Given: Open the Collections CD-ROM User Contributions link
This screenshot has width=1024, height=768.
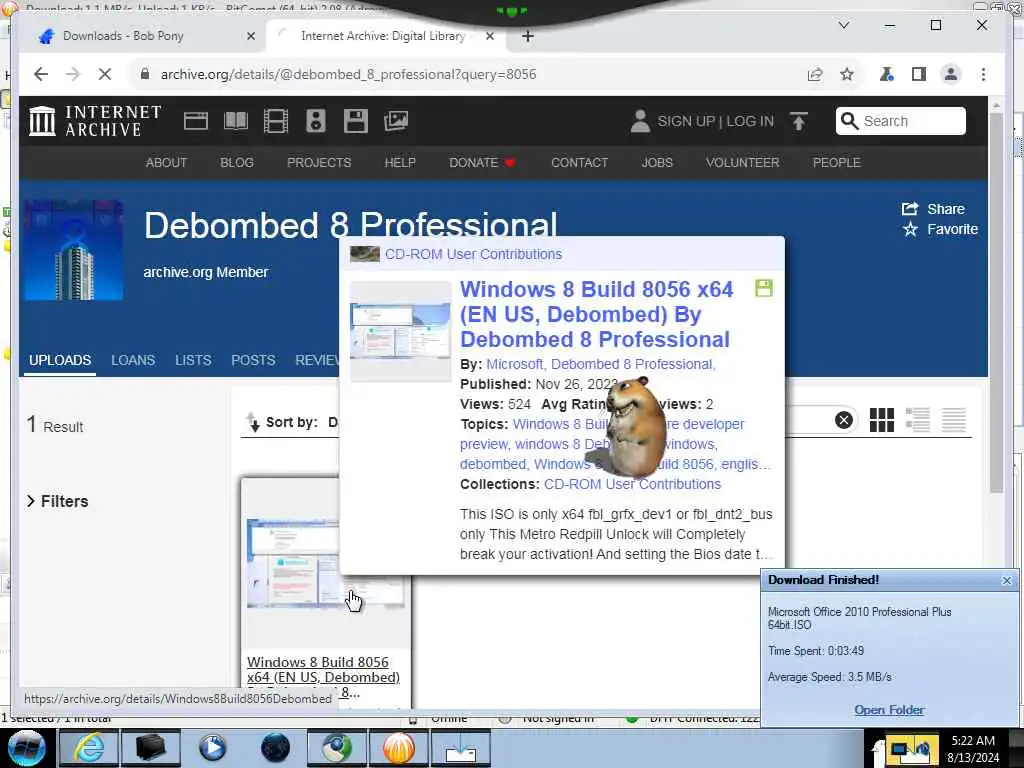Looking at the screenshot, I should tap(632, 484).
